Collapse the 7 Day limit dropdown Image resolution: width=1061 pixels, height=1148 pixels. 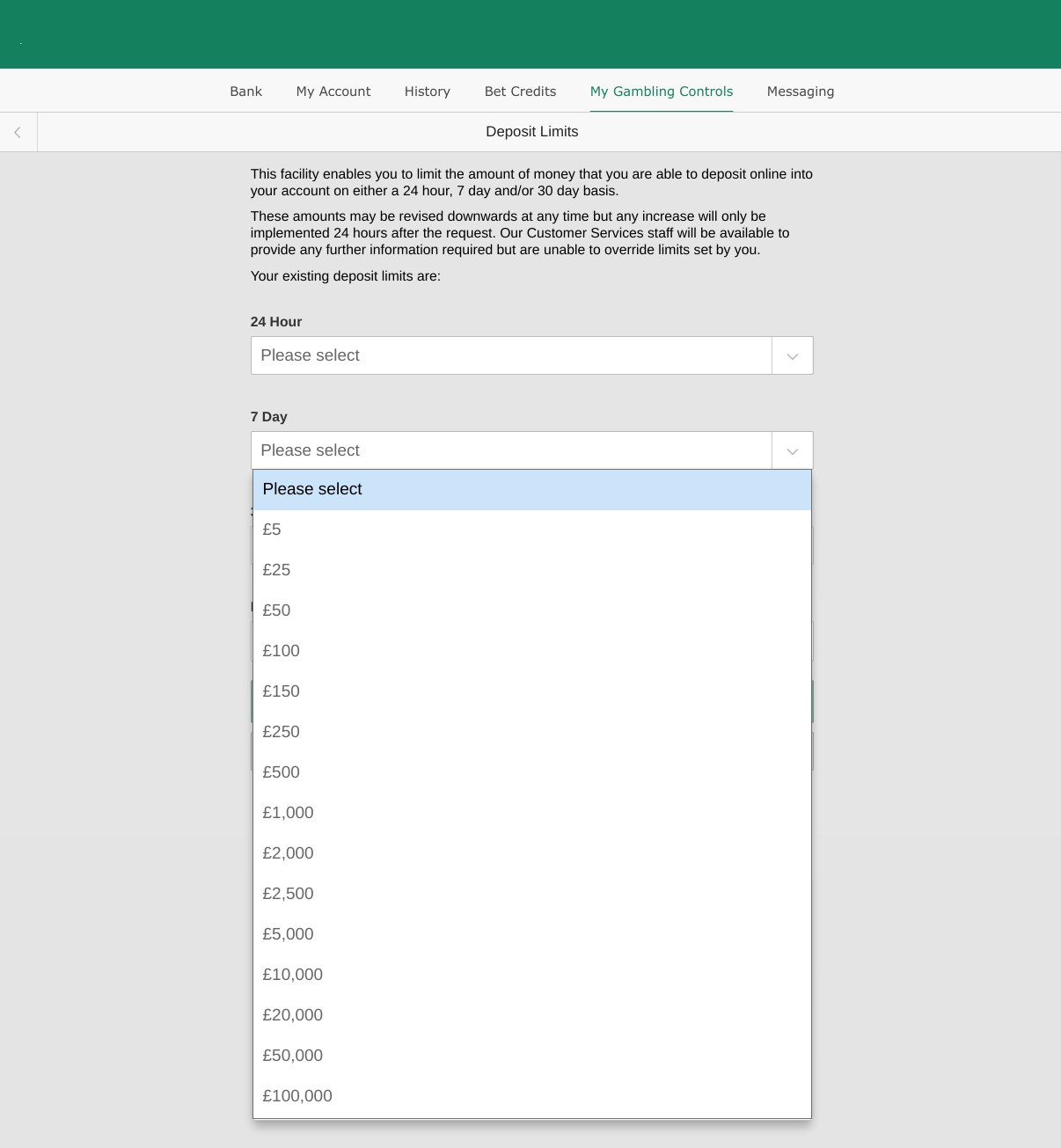pyautogui.click(x=531, y=450)
